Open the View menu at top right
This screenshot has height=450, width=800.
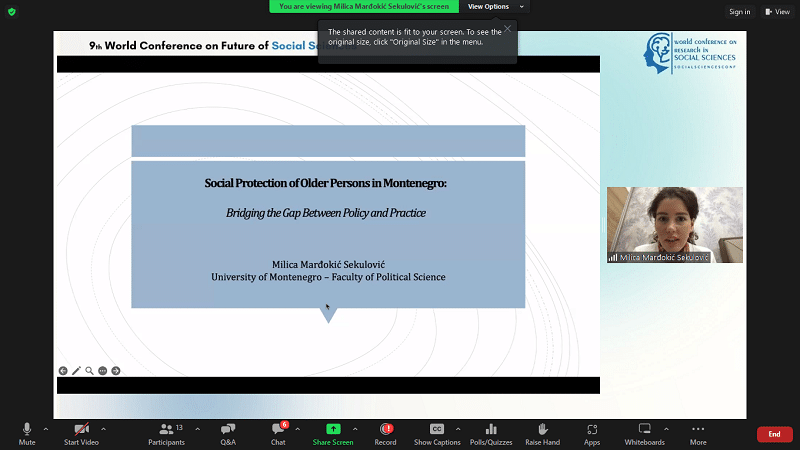point(775,12)
